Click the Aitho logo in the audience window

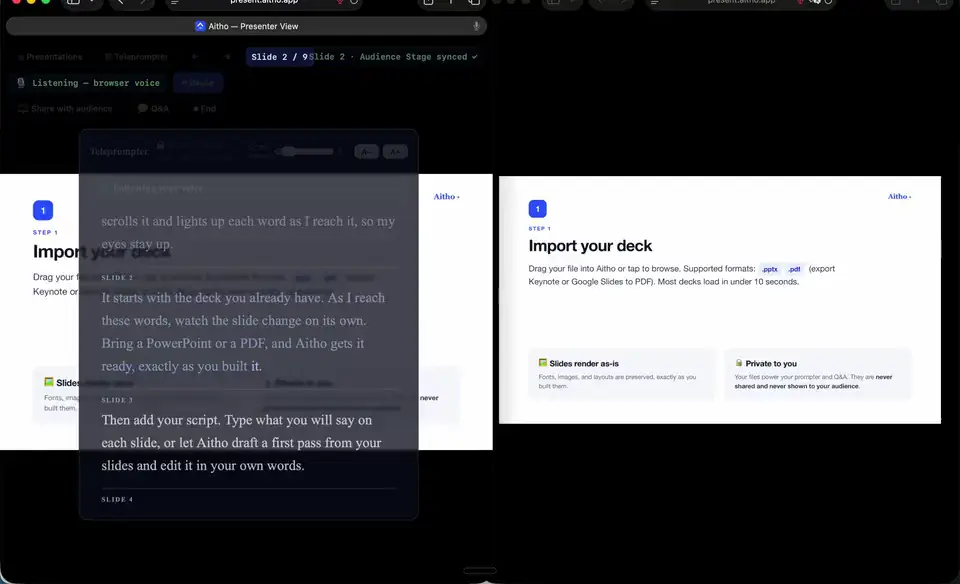(x=899, y=197)
